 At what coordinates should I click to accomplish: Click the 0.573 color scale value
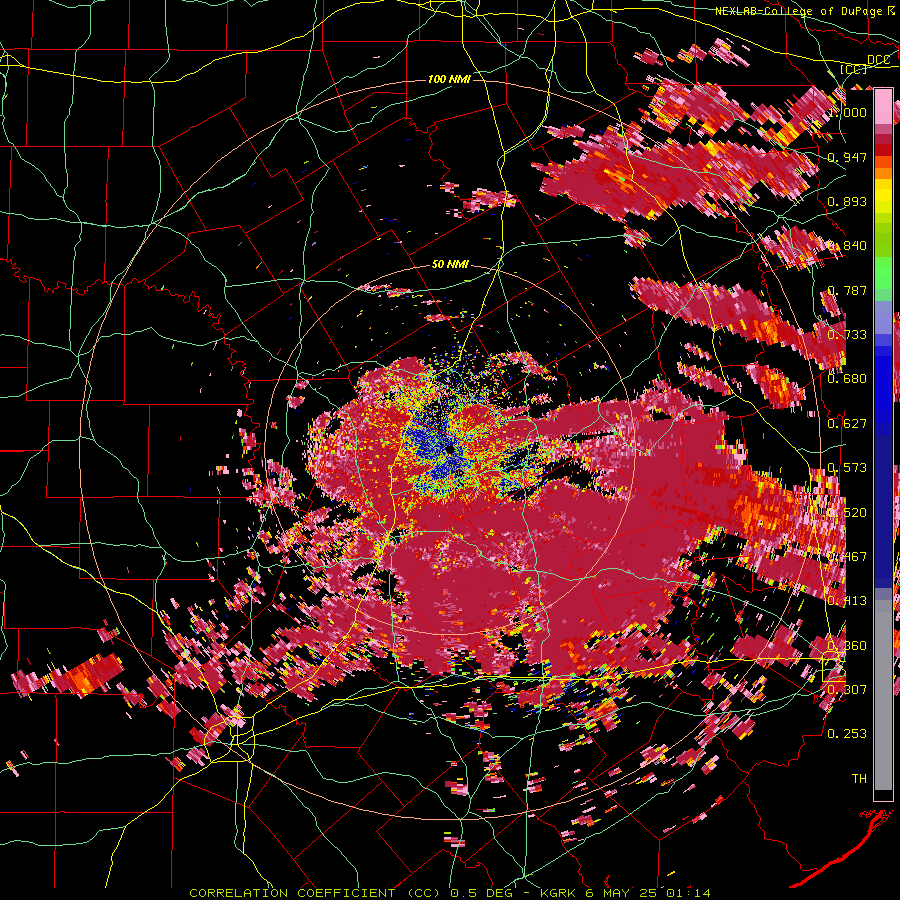[x=847, y=468]
